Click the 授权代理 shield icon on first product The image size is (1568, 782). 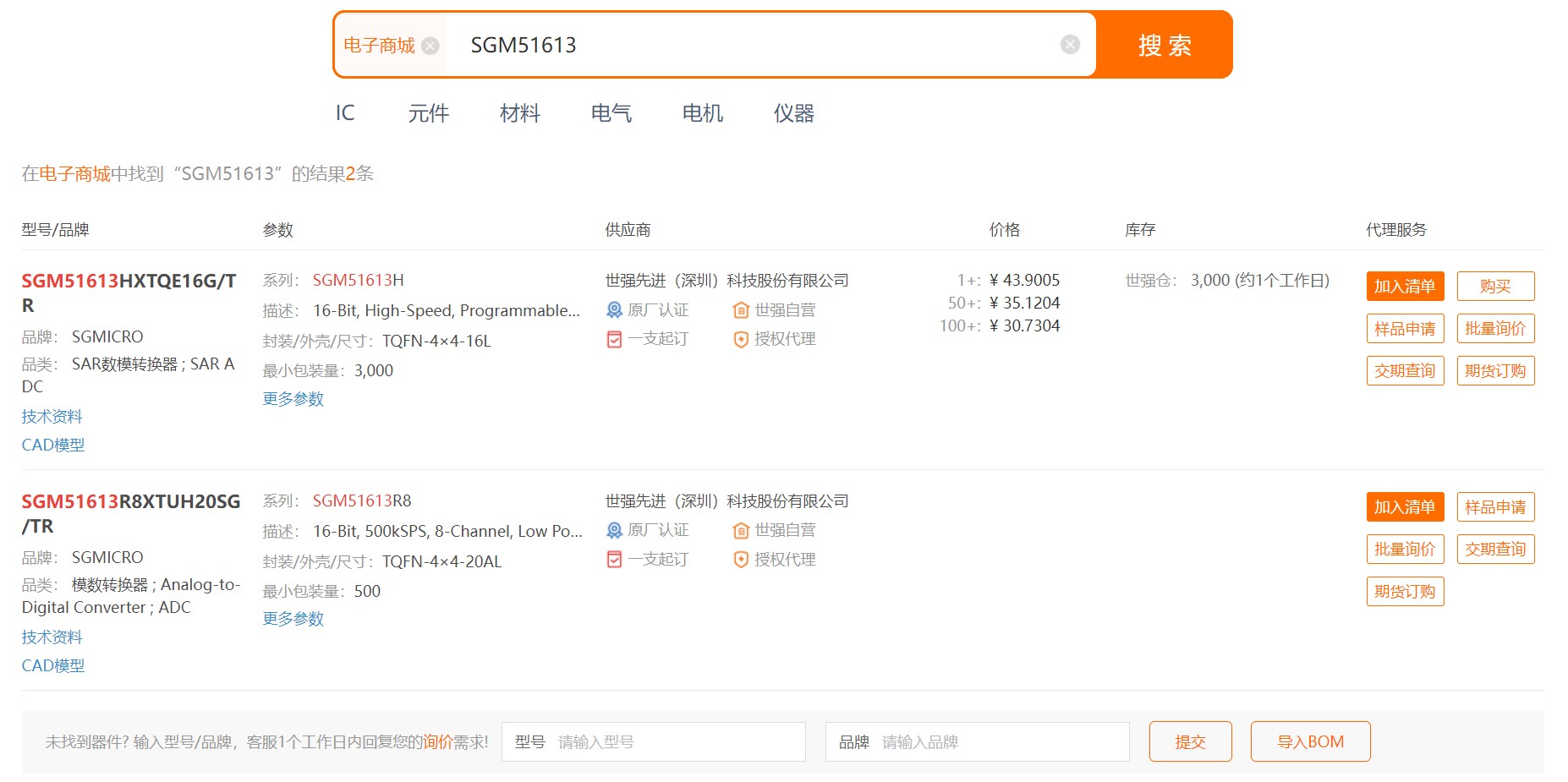[x=740, y=339]
